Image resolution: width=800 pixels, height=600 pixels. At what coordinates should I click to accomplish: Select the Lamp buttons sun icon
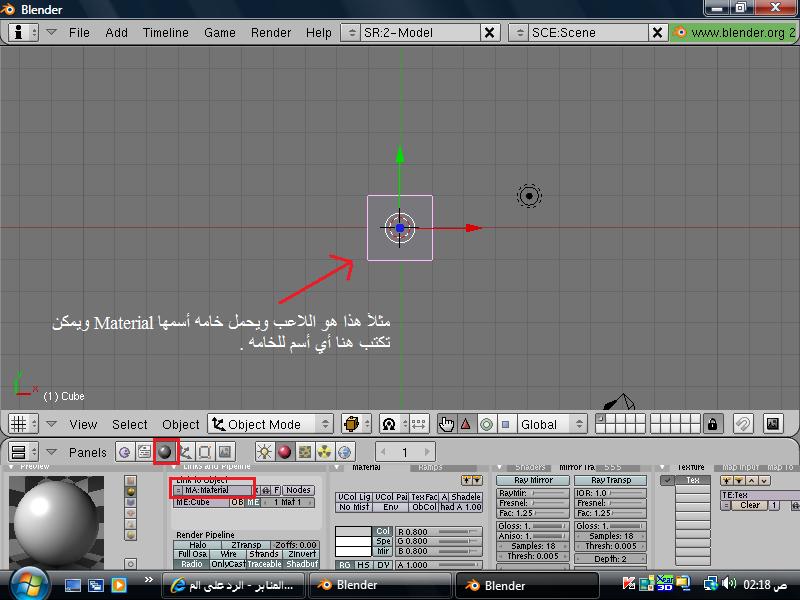264,452
